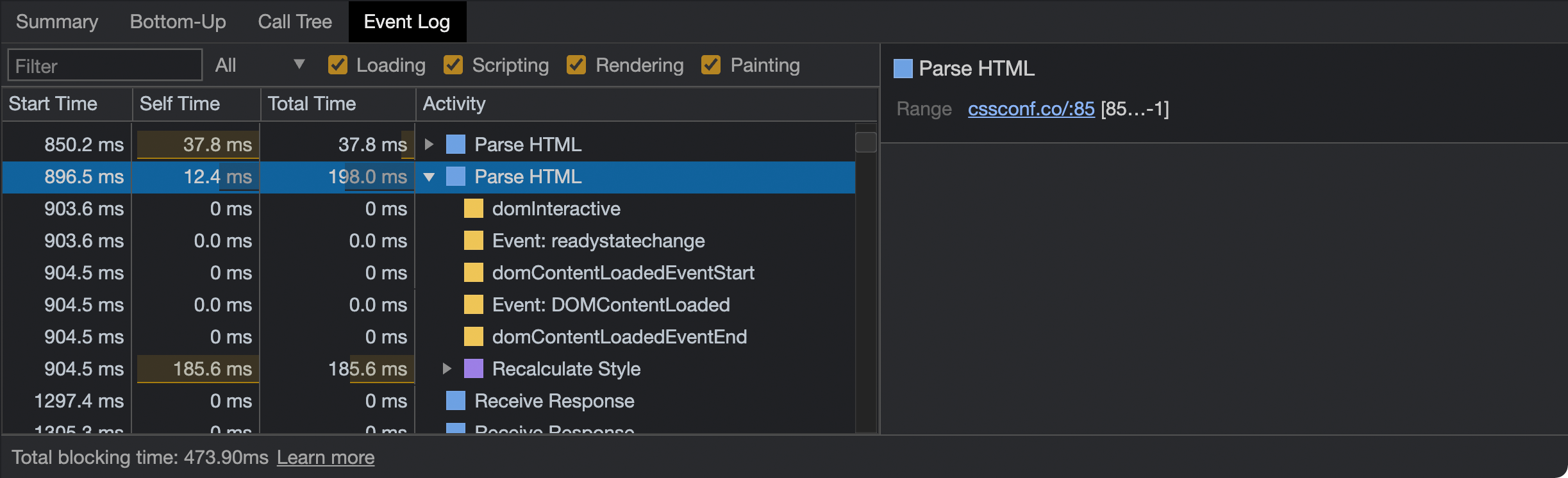Select the domInteractive row

(x=428, y=209)
